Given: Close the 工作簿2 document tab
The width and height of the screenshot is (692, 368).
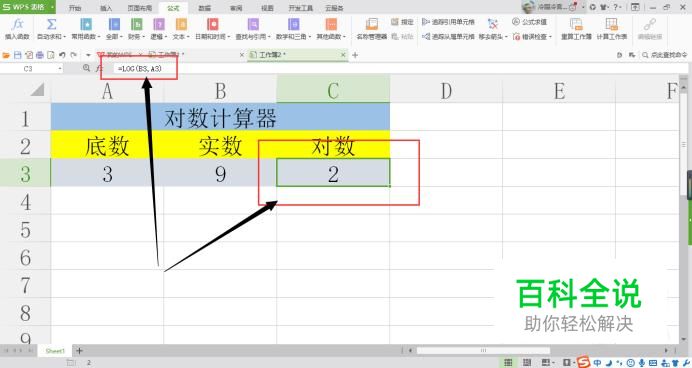Looking at the screenshot, I should (x=343, y=55).
